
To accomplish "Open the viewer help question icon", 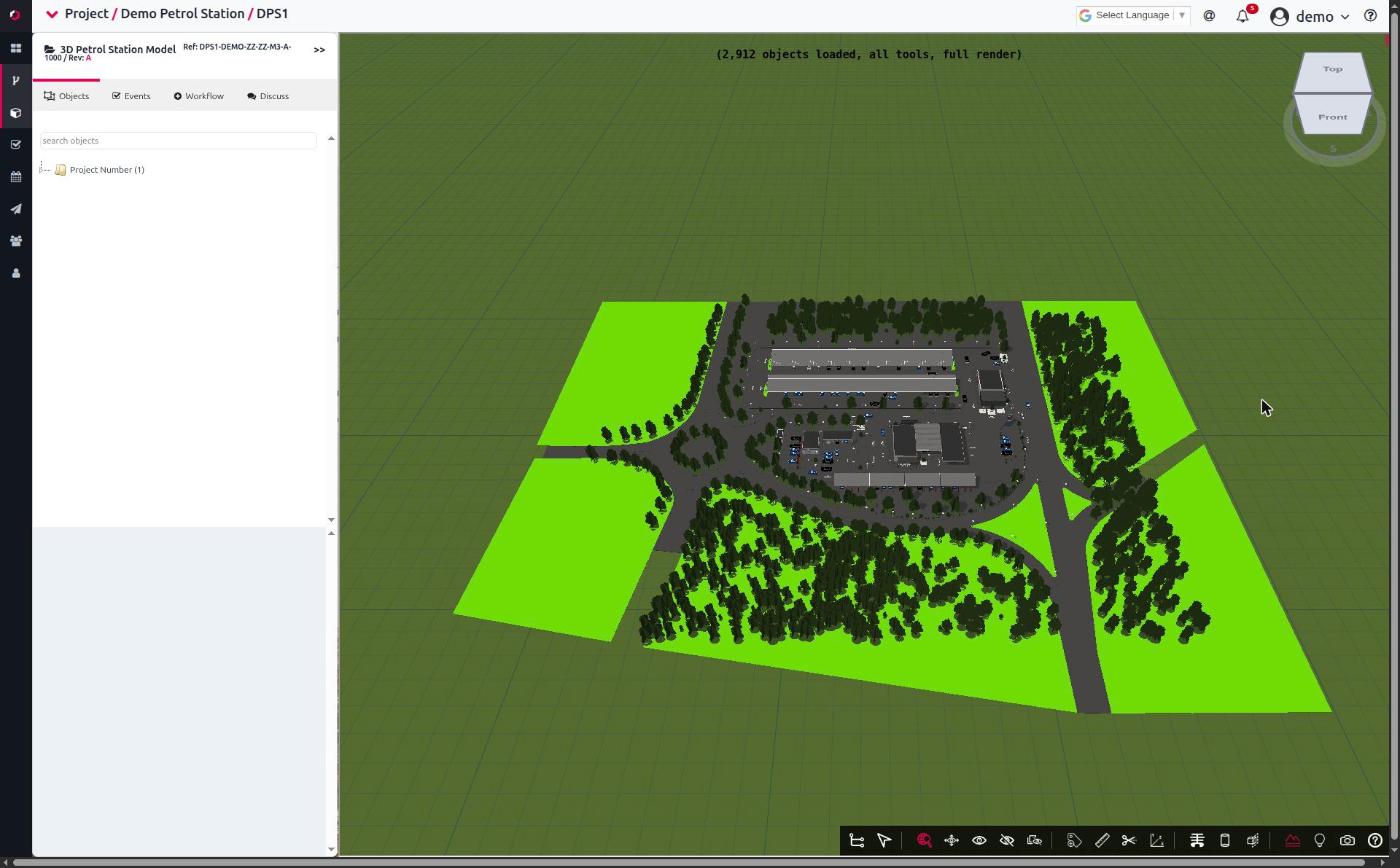I will pyautogui.click(x=1375, y=841).
